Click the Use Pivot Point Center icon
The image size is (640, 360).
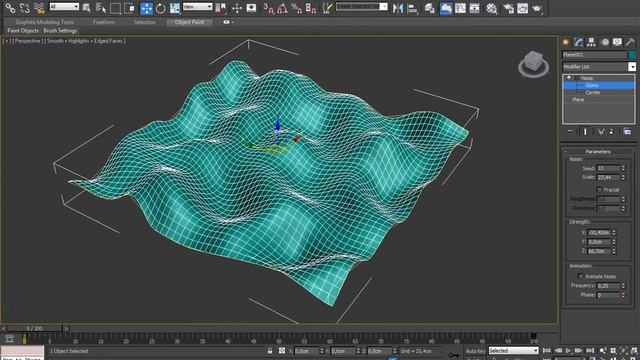220,8
